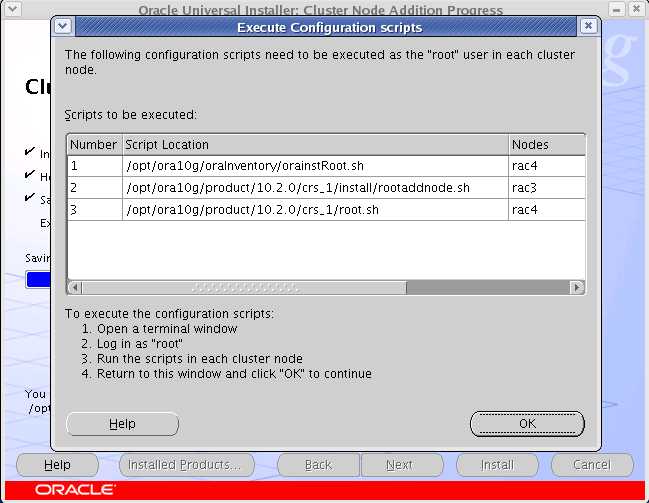Click number 3 cell in scripts table
The height and width of the screenshot is (503, 649).
95,210
